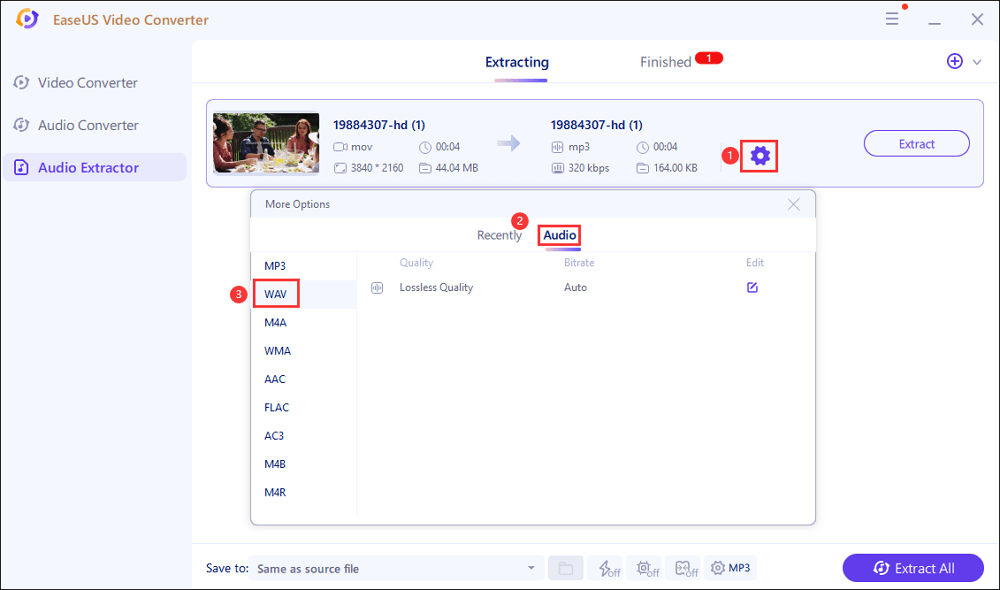Screen dimensions: 1000x590
Task: Click the Auto bitrate value
Action: [x=575, y=288]
